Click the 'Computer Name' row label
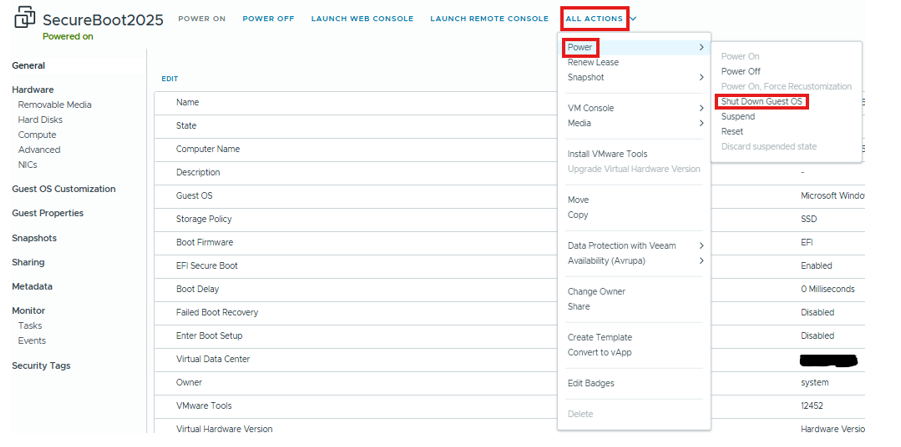901x447 pixels. click(x=208, y=149)
